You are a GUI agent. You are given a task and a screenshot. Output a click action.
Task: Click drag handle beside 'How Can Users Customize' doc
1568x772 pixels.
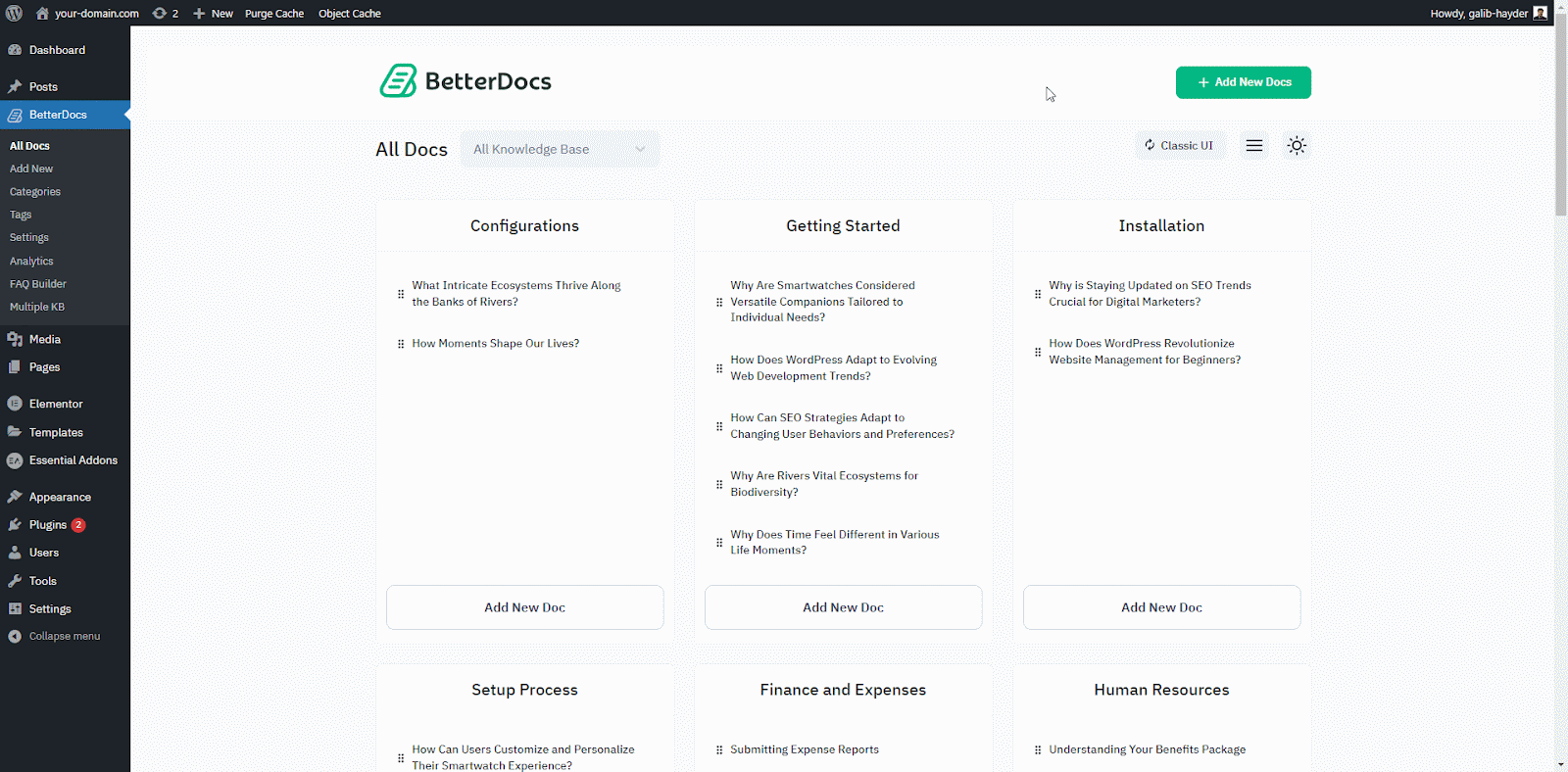click(401, 757)
